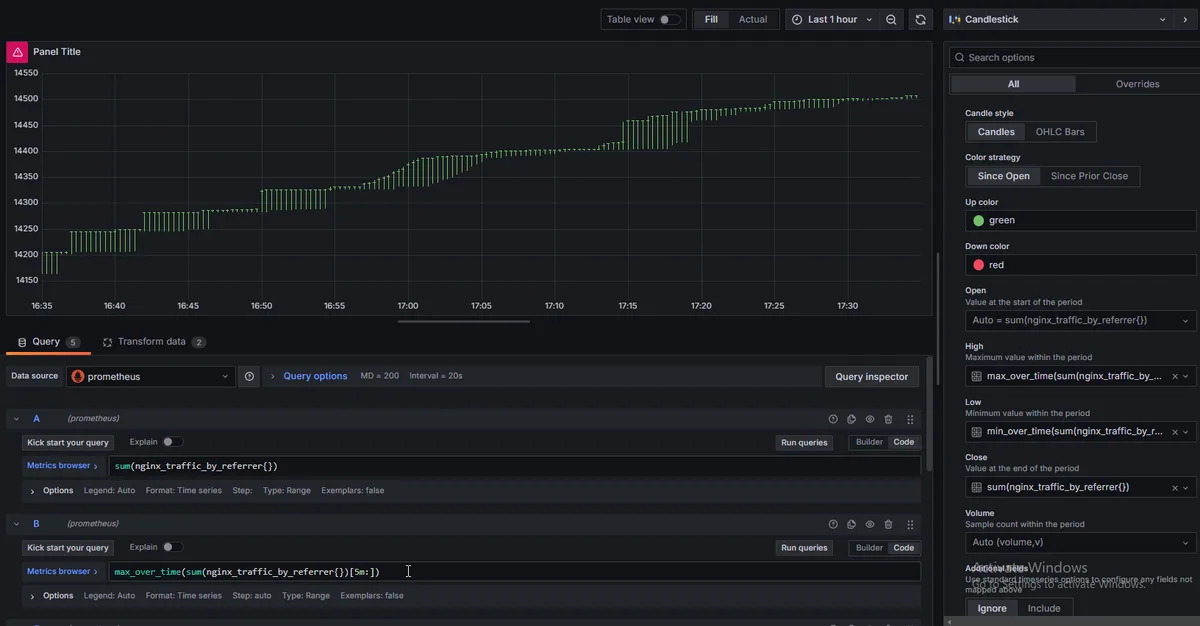Switch to the Transform data tab

click(x=152, y=342)
